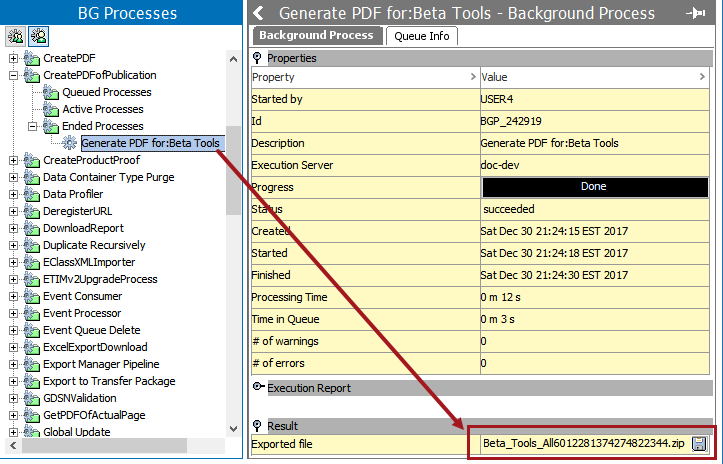The height and width of the screenshot is (464, 723).
Task: Click the Done progress bar
Action: click(x=593, y=186)
